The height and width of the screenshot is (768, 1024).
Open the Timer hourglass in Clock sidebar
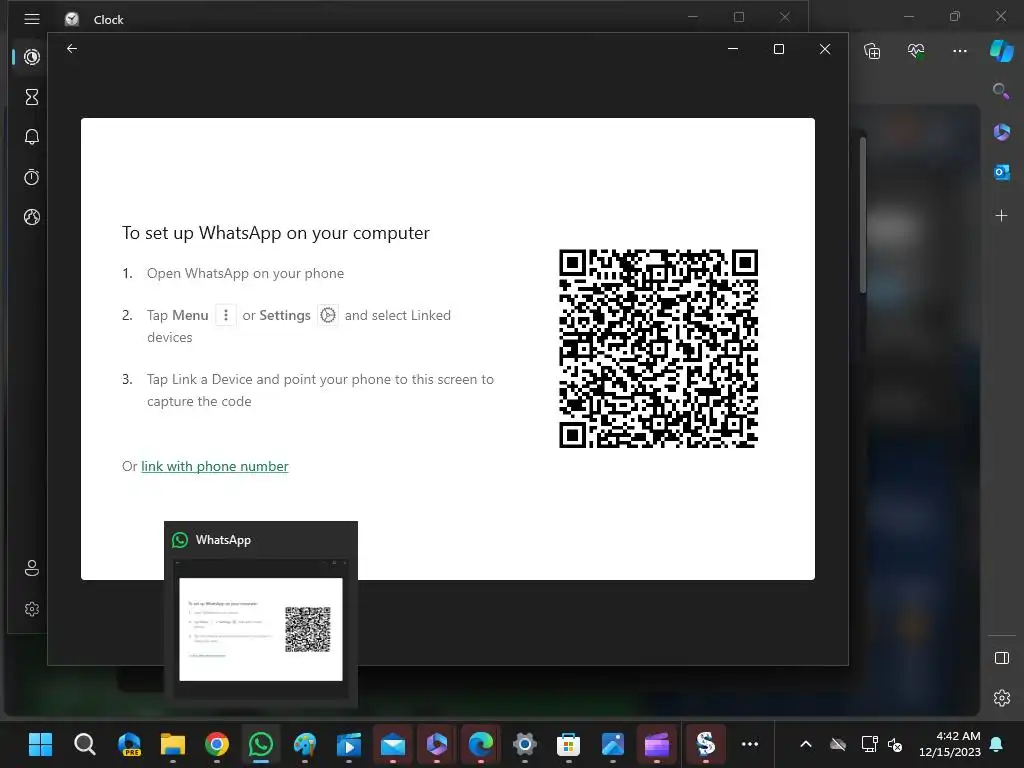coord(31,97)
